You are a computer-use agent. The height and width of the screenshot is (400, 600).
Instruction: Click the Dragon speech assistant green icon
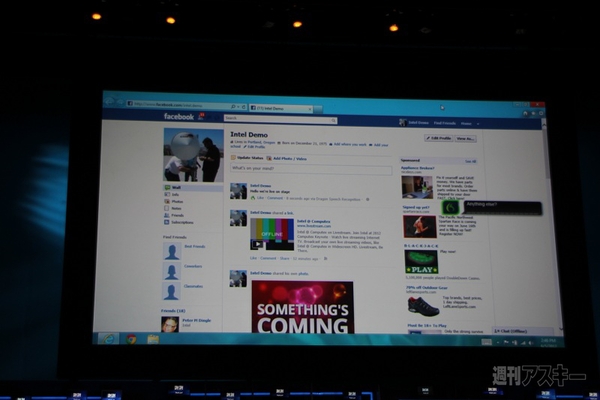(x=451, y=208)
